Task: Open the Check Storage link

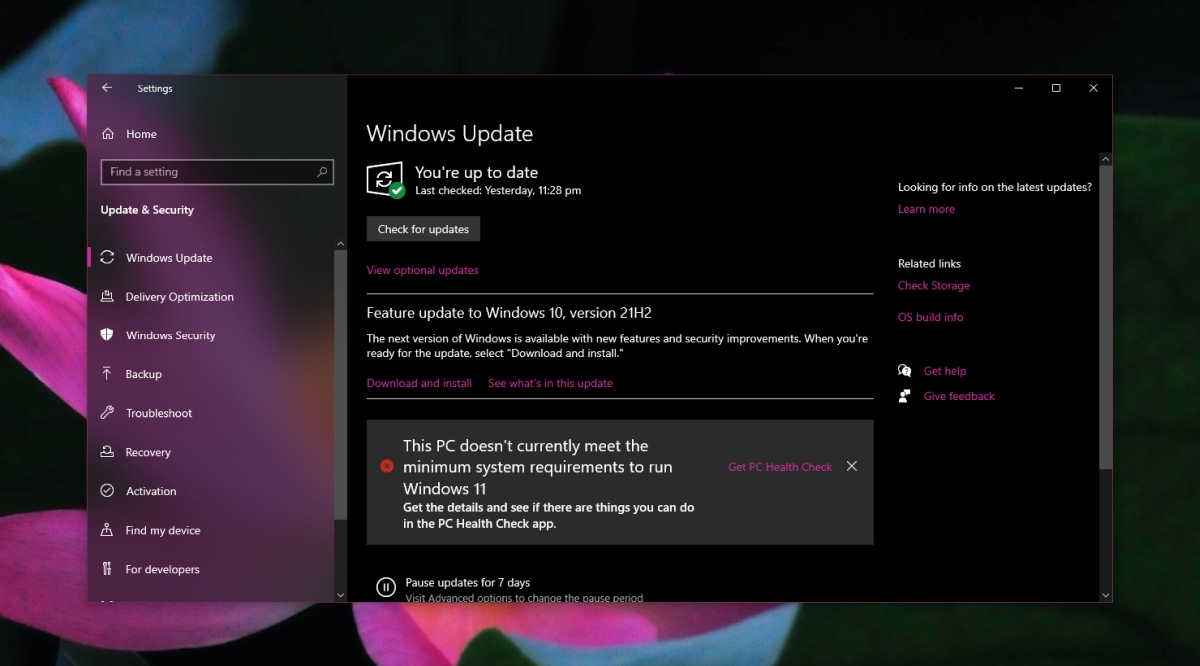Action: tap(934, 286)
